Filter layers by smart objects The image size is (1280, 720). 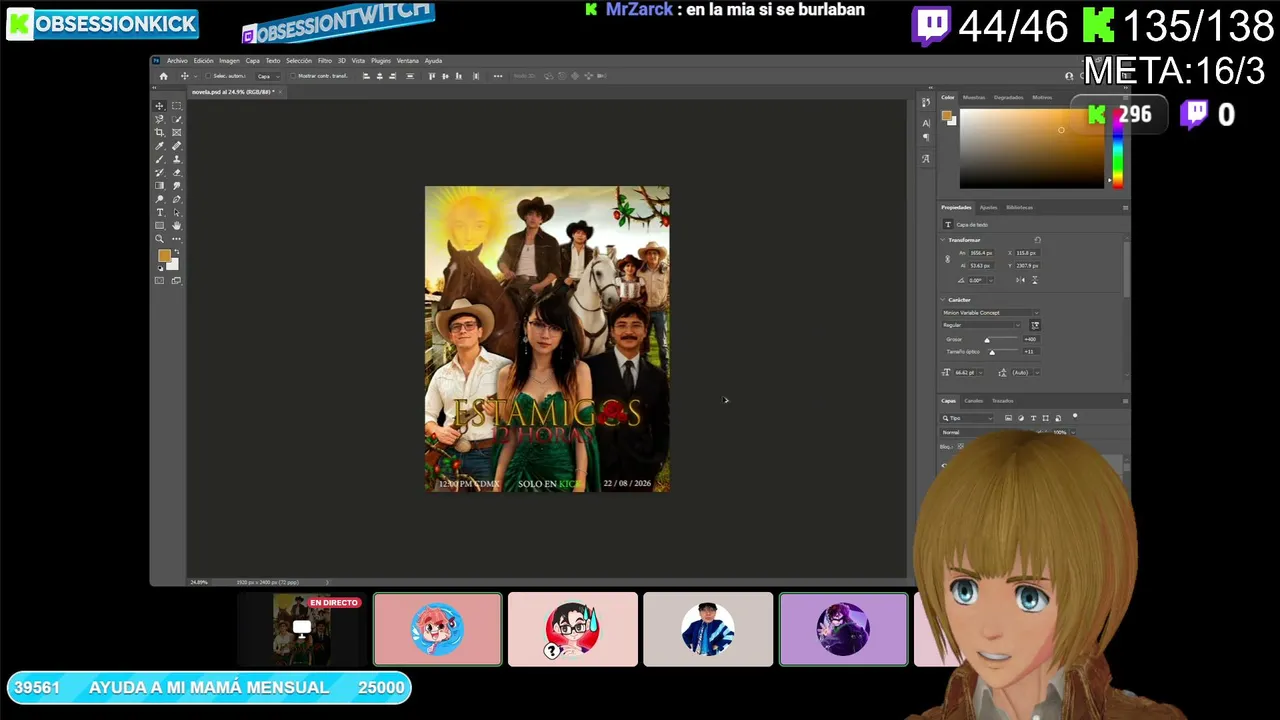tap(1058, 418)
